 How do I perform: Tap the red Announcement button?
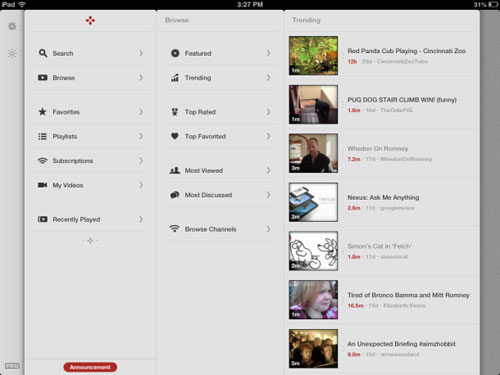point(90,367)
